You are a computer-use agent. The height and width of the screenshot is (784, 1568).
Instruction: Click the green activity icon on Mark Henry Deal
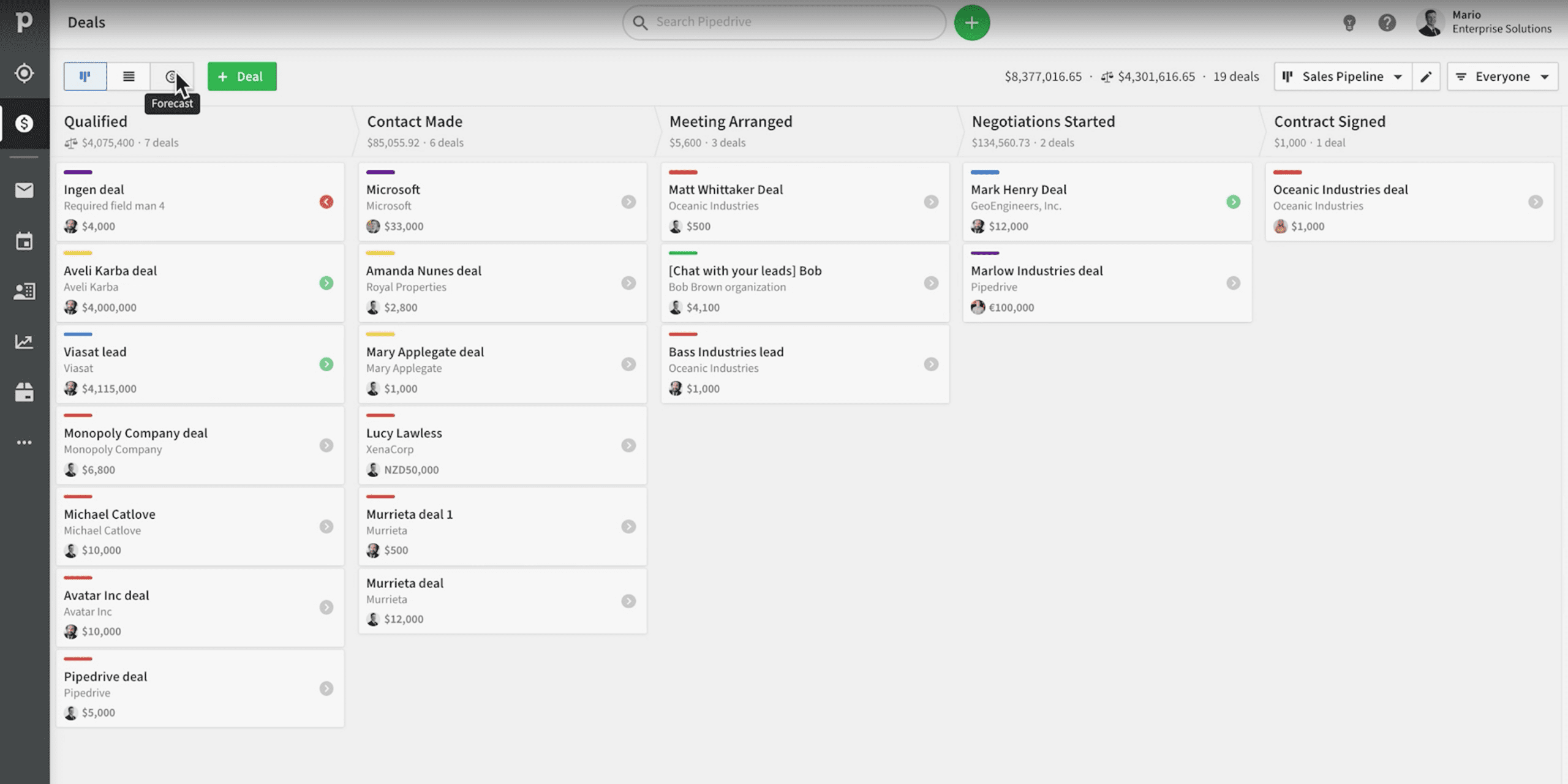(x=1234, y=202)
